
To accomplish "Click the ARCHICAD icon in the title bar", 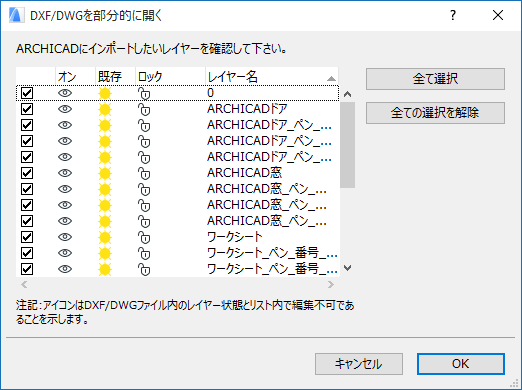I will coord(16,15).
